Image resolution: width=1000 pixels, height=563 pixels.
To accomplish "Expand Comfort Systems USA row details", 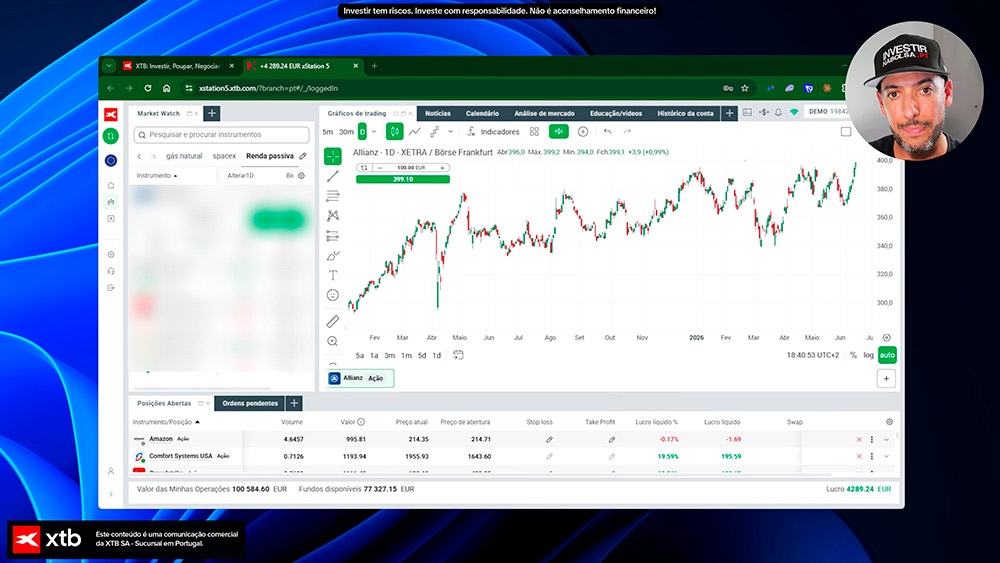I will click(886, 457).
